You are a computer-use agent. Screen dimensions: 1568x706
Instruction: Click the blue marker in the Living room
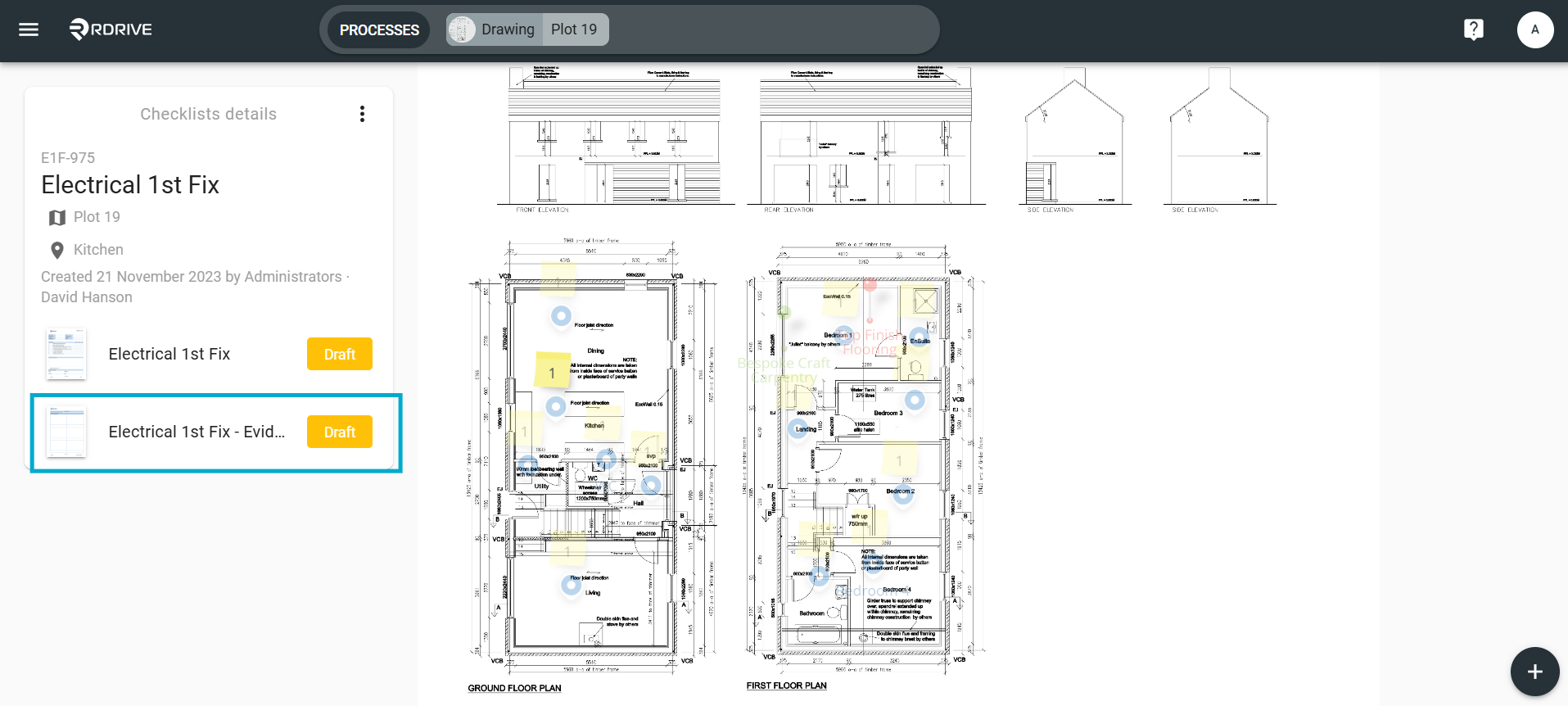[571, 585]
